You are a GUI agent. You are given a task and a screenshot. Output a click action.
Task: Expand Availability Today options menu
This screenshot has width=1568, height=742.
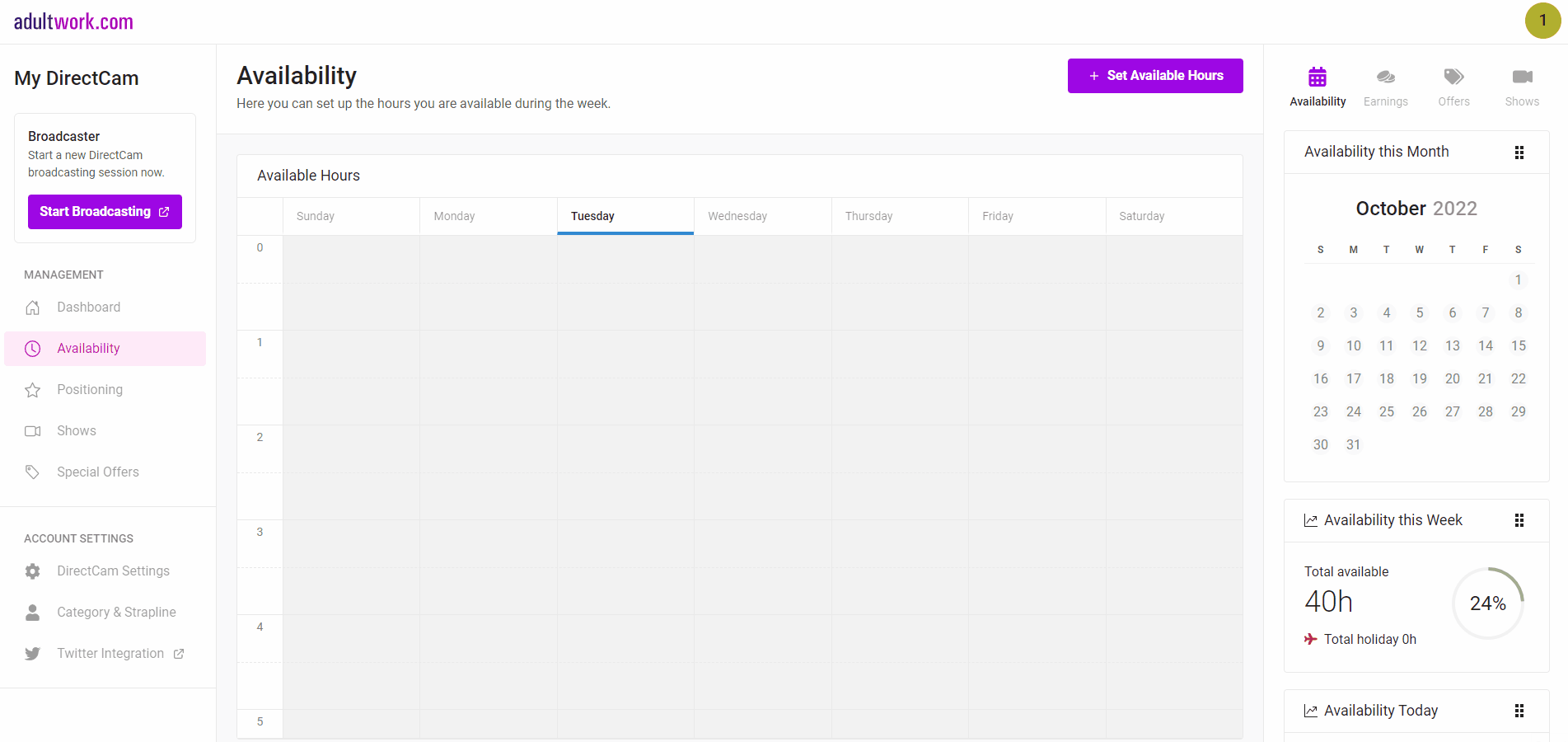(x=1519, y=711)
